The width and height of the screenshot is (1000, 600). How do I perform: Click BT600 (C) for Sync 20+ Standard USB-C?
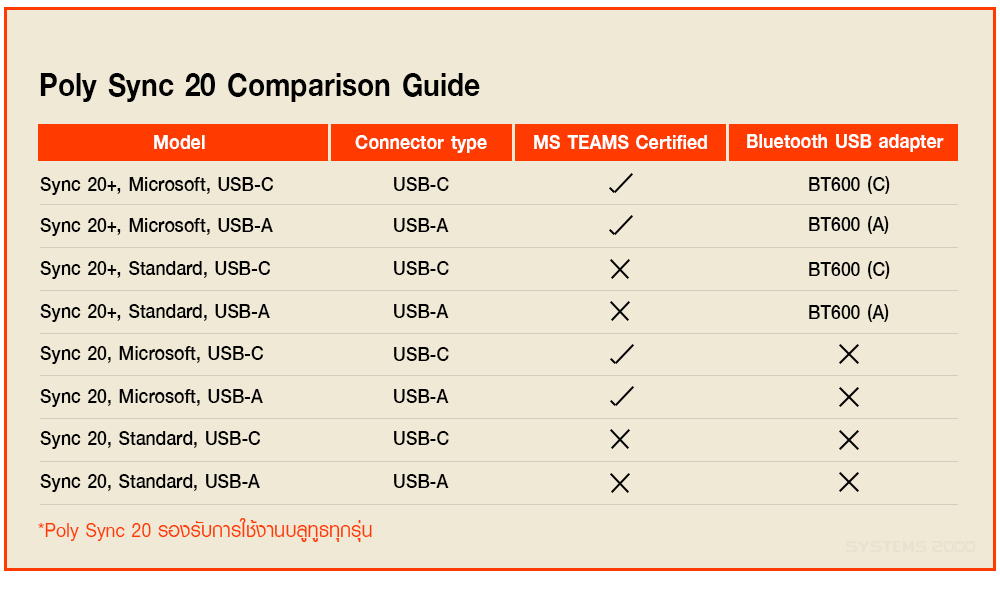(848, 270)
